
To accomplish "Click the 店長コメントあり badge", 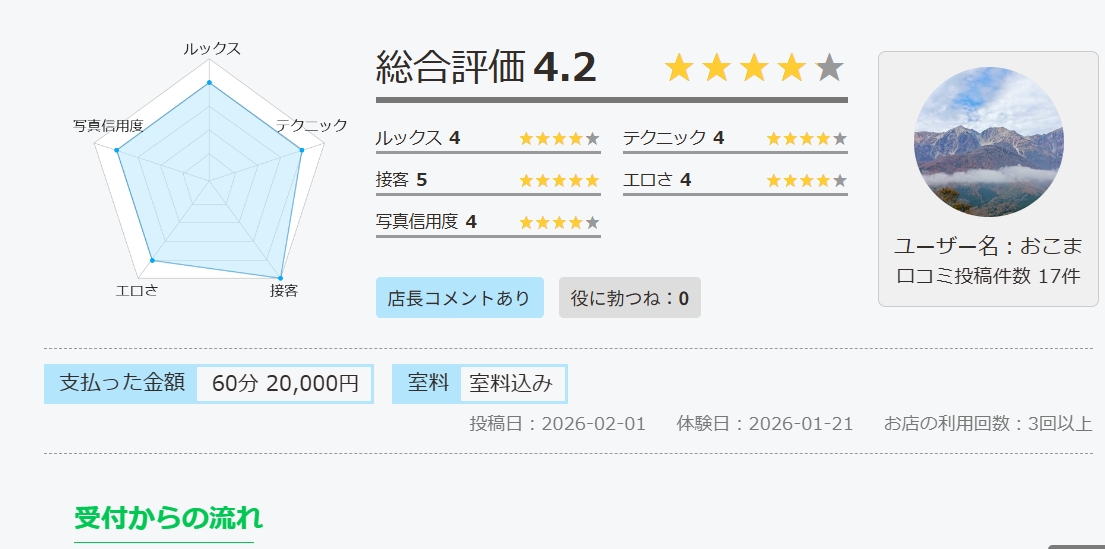I will point(460,298).
